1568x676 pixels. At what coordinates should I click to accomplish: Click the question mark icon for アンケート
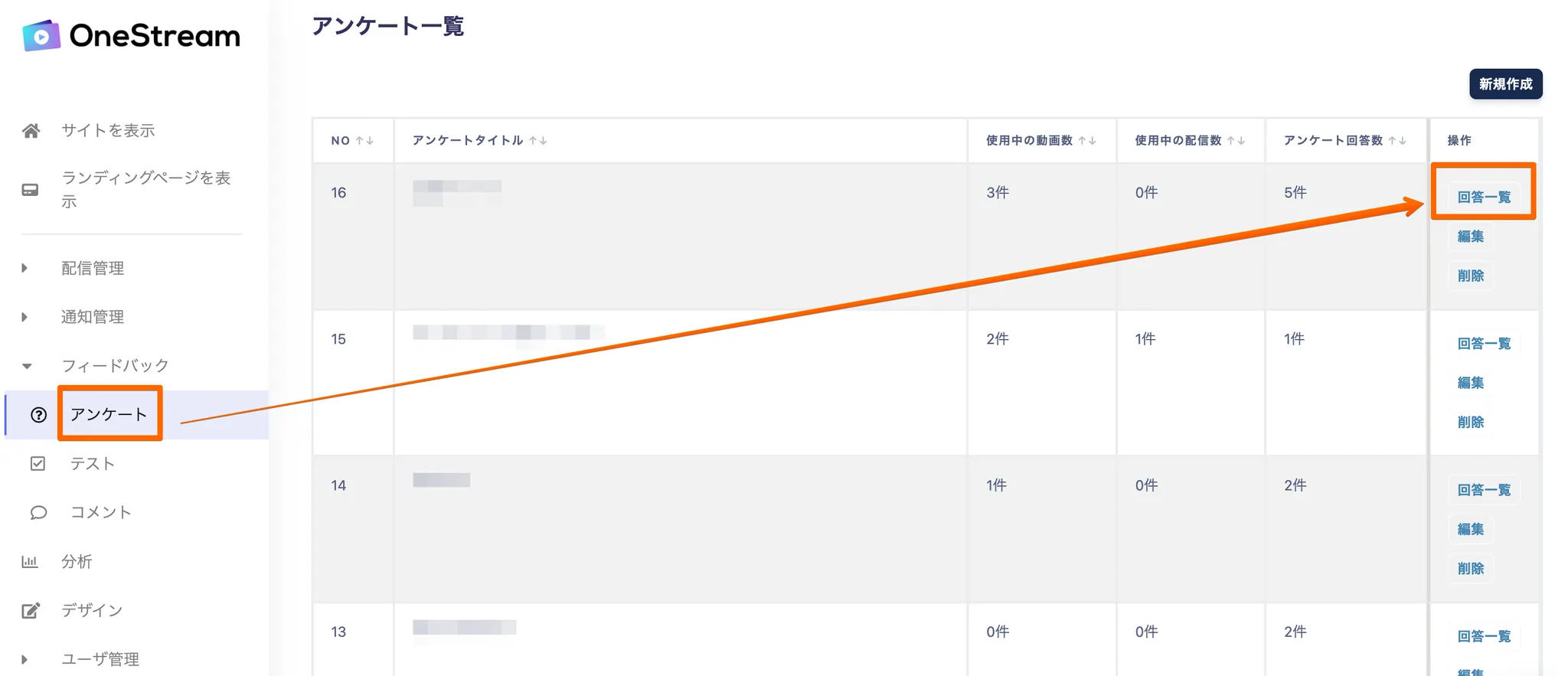pos(38,415)
